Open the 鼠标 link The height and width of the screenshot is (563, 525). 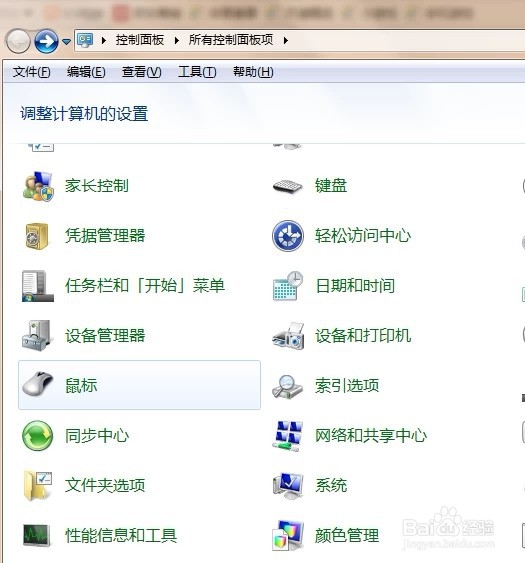pyautogui.click(x=81, y=386)
